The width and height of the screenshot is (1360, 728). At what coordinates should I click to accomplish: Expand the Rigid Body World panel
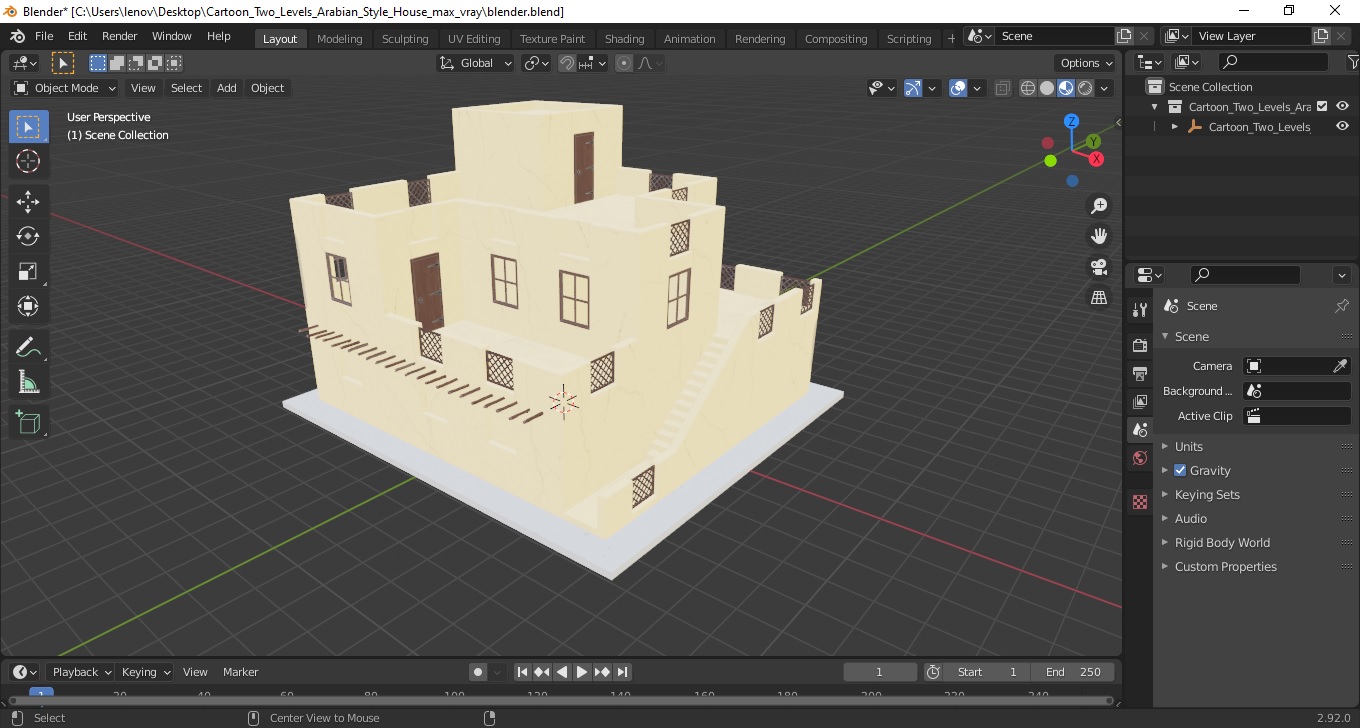[x=1222, y=542]
